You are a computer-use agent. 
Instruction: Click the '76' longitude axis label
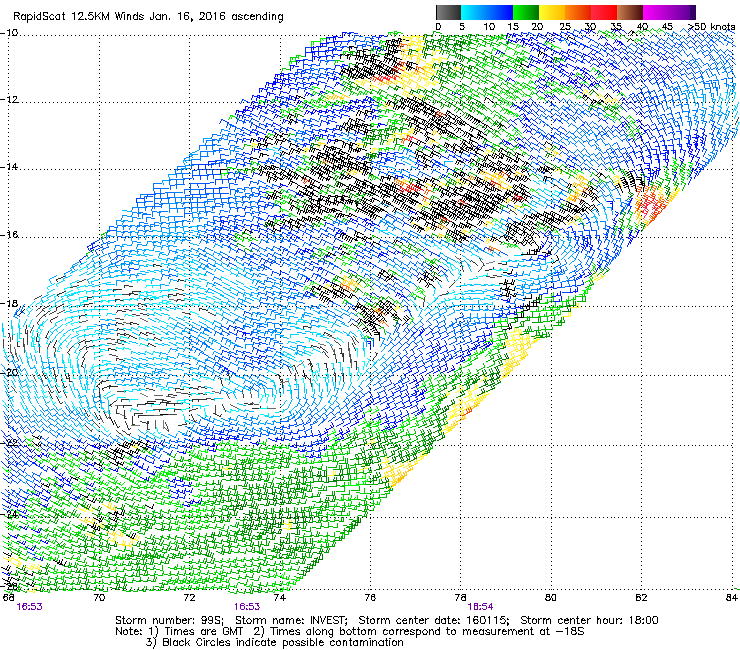click(370, 598)
